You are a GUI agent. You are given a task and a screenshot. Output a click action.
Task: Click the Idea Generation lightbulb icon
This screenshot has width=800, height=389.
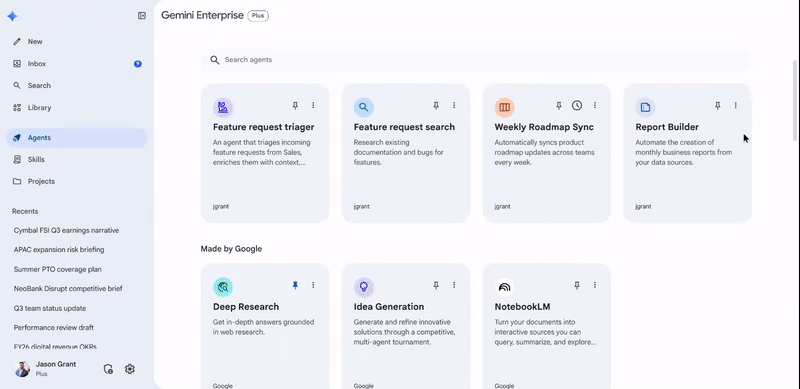click(364, 287)
